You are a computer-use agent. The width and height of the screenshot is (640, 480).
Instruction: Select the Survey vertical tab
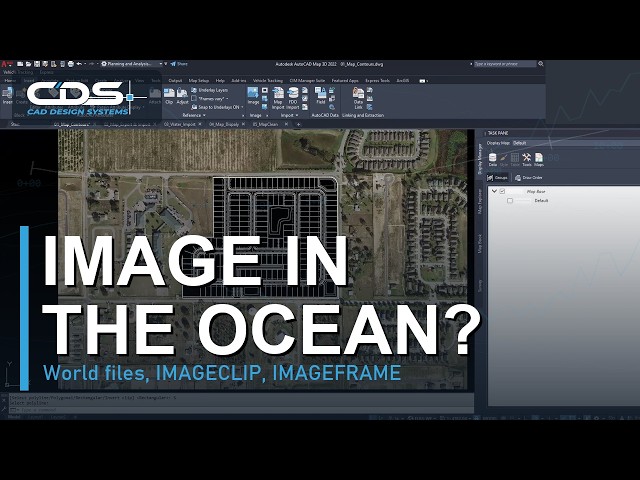coord(480,285)
